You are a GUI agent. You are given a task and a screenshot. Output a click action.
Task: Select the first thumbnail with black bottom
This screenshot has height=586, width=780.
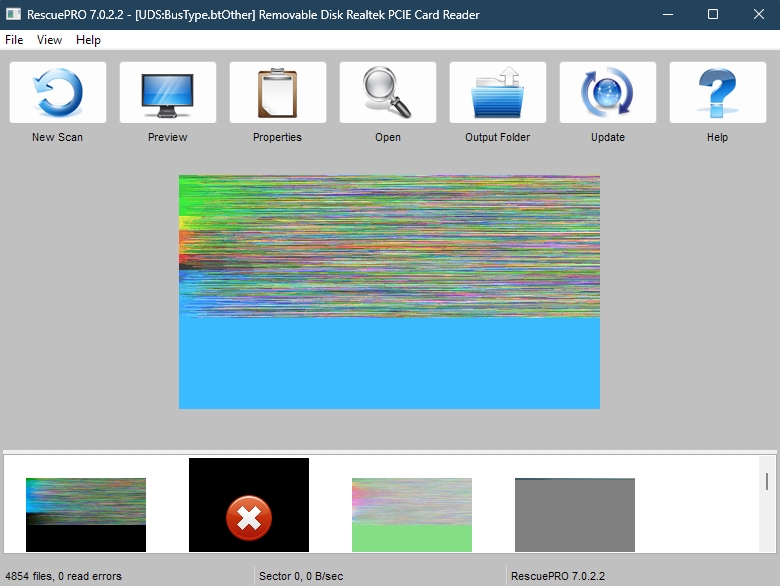[86, 514]
